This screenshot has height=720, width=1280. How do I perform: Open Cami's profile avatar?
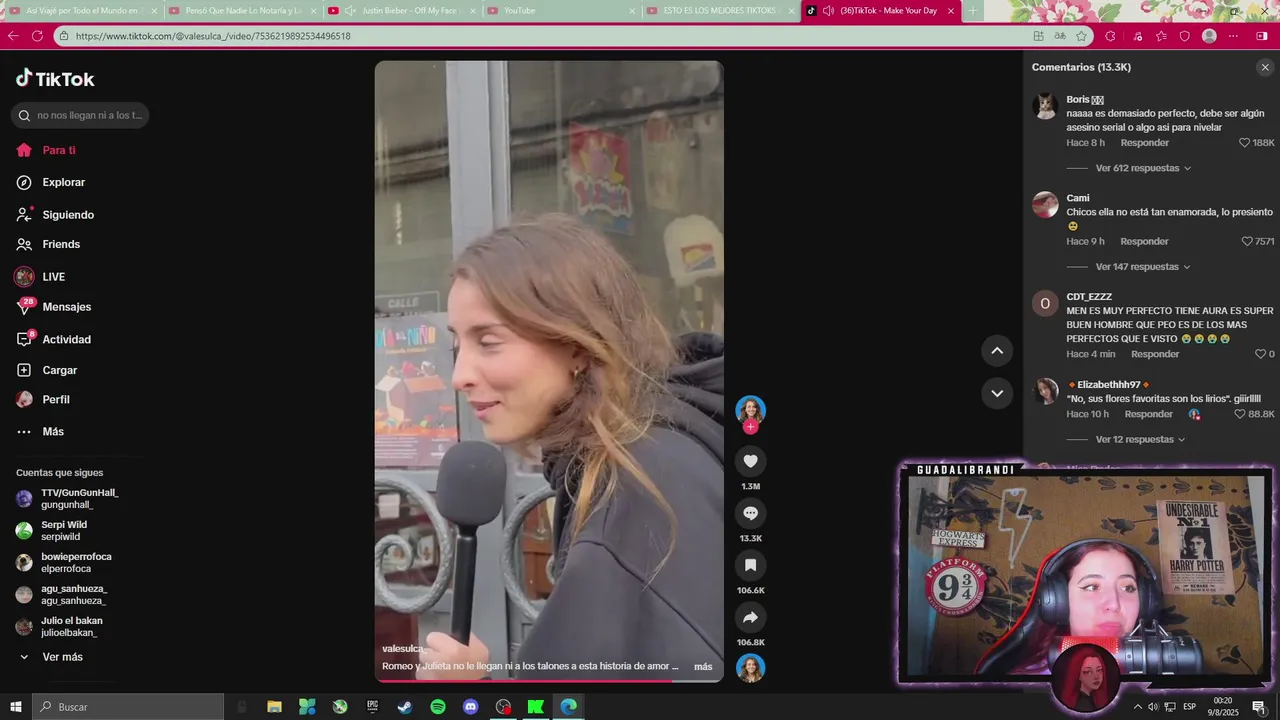1045,205
